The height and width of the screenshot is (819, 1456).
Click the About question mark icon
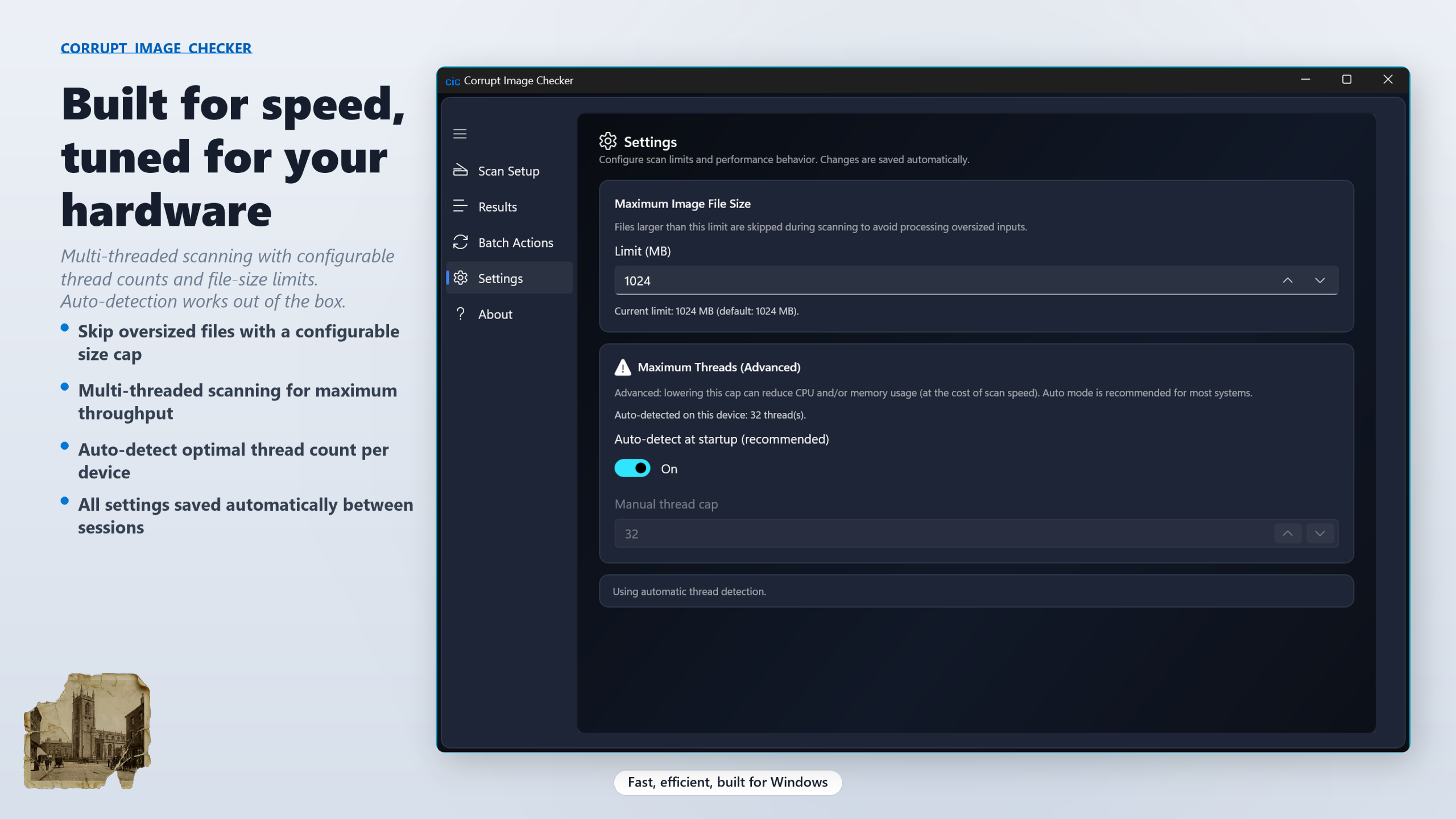click(x=460, y=313)
